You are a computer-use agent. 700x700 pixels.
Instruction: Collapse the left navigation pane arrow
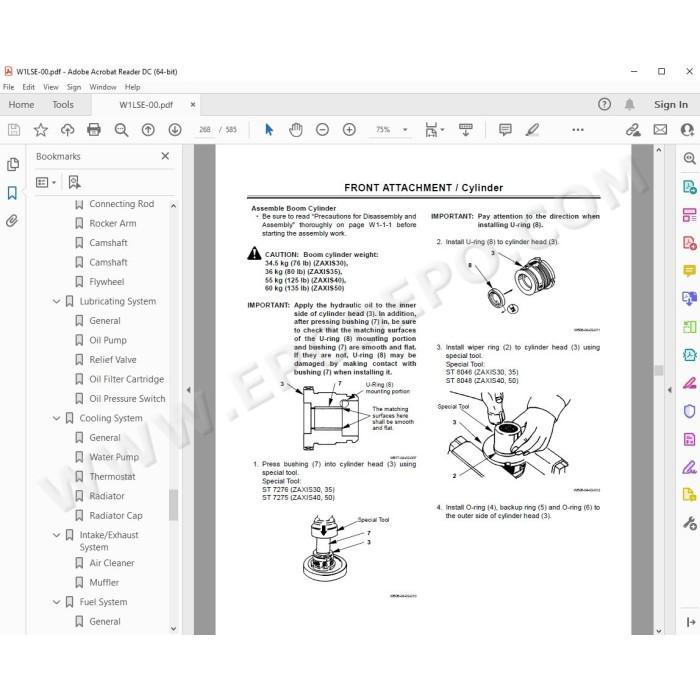[x=188, y=390]
